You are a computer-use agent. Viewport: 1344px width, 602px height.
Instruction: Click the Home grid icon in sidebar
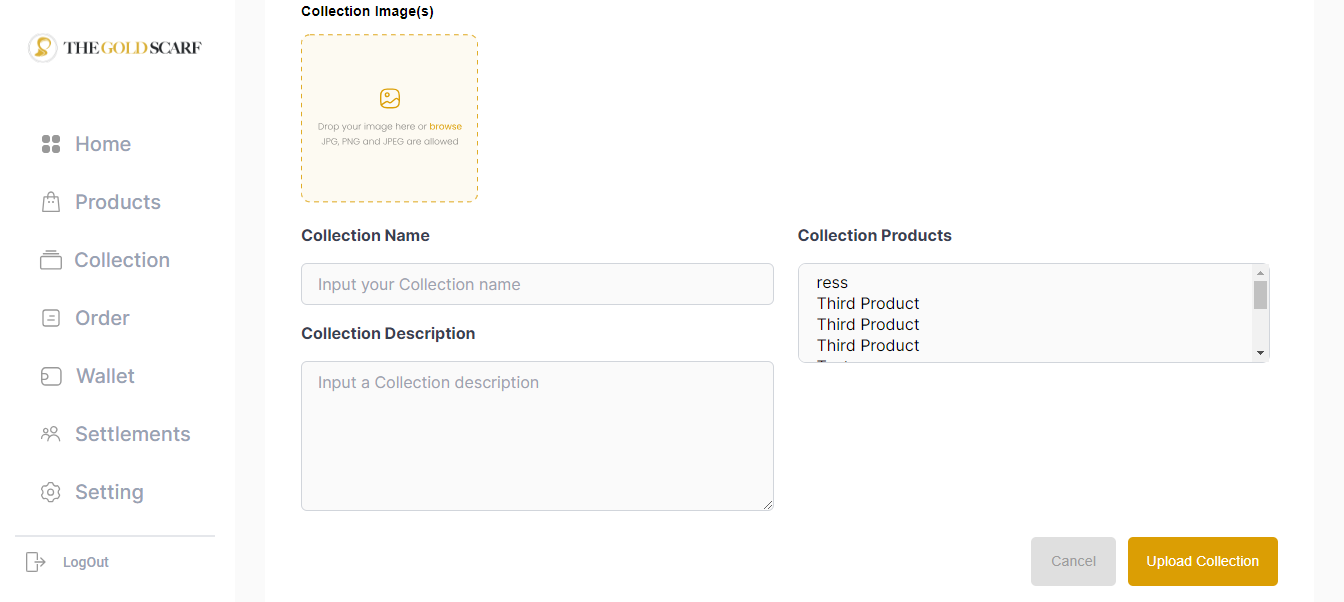point(51,144)
